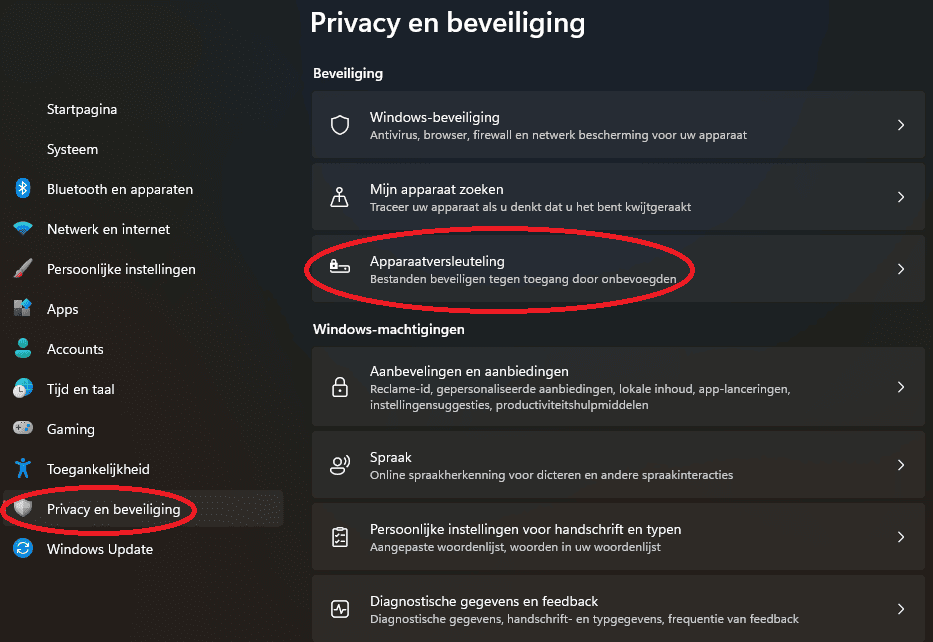Click the Persoonlijke instellingen brush icon
Image resolution: width=933 pixels, height=642 pixels.
pyautogui.click(x=23, y=269)
